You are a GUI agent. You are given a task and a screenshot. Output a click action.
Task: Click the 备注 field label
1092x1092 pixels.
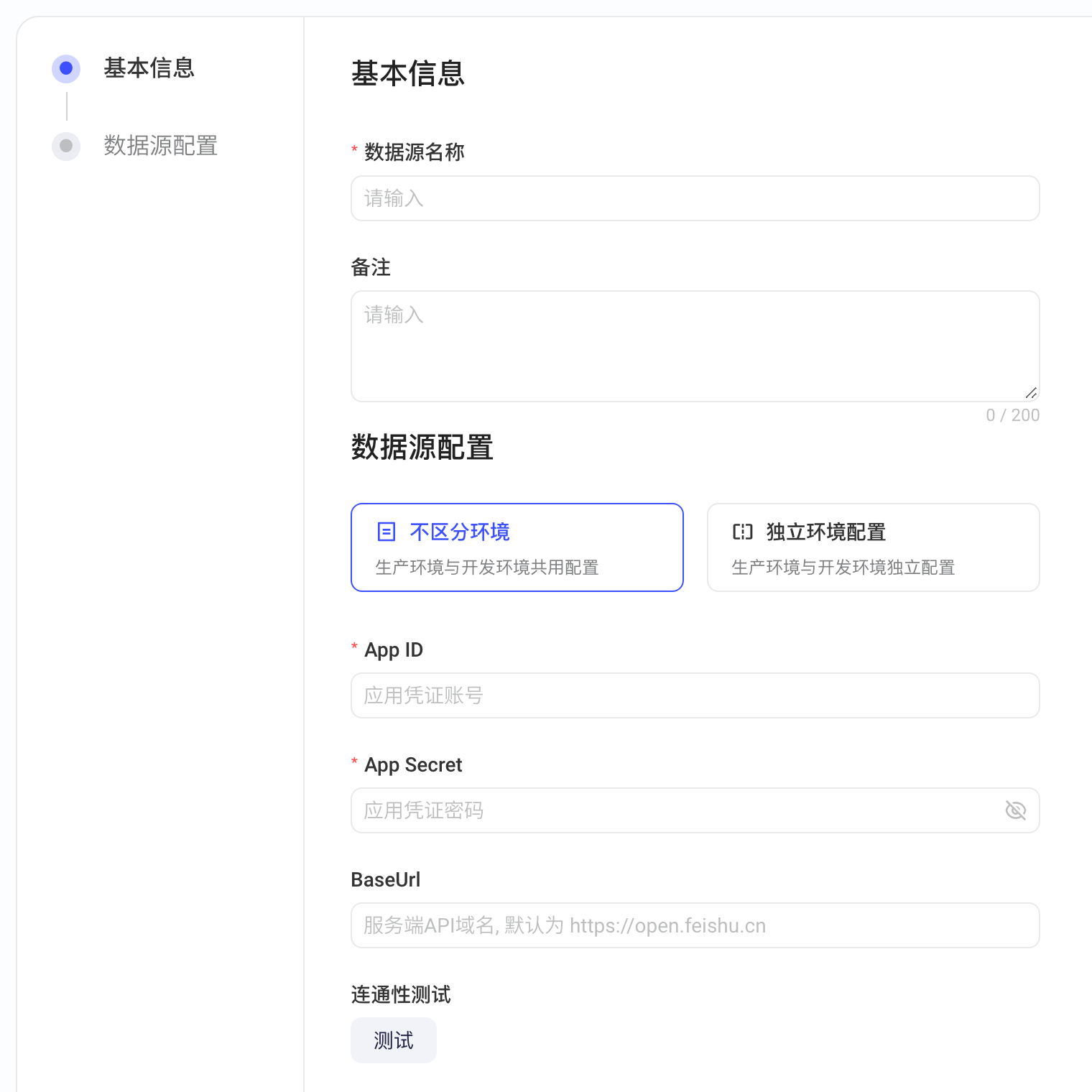click(x=371, y=267)
